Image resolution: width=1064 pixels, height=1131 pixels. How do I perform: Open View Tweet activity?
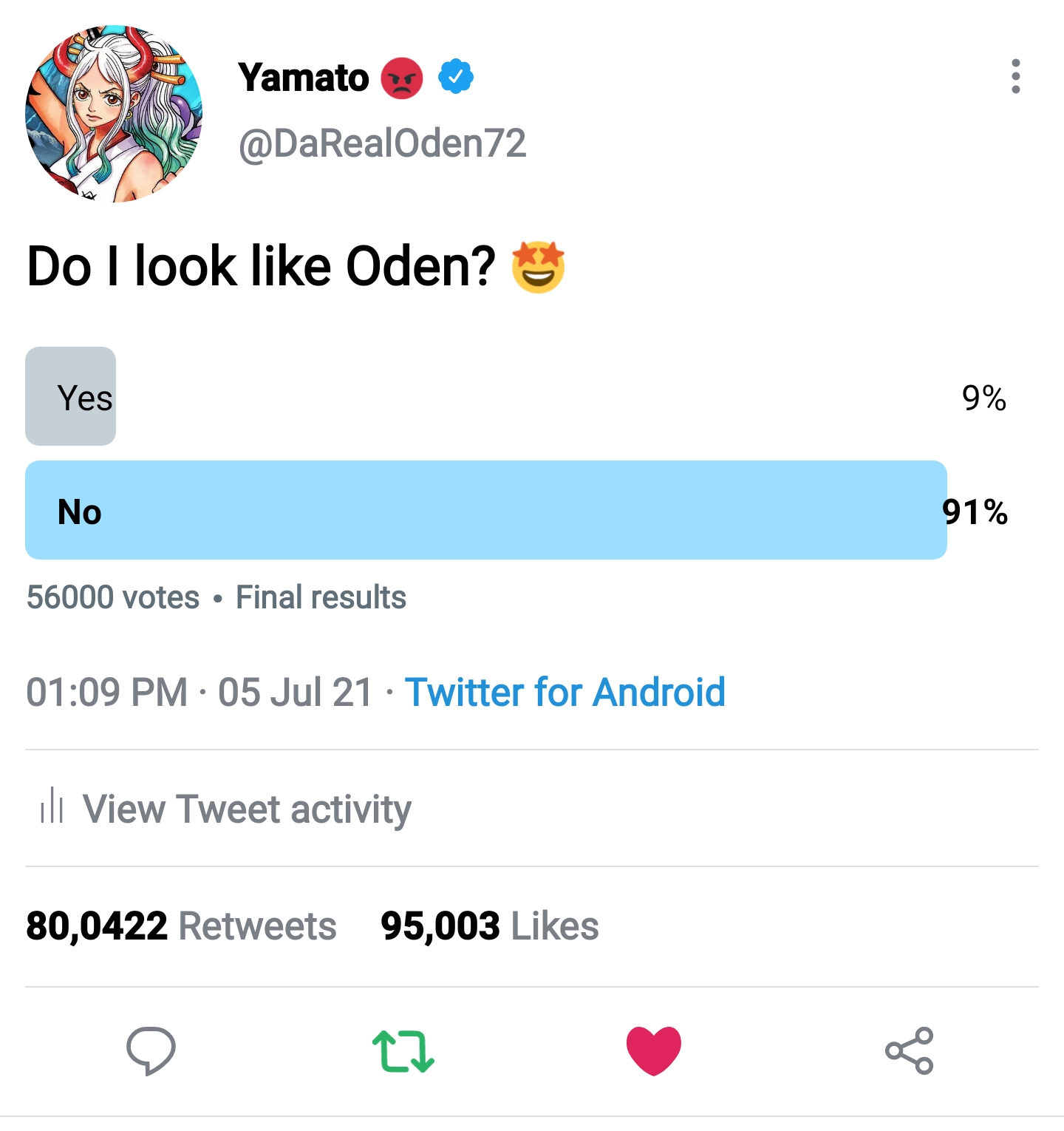[247, 809]
